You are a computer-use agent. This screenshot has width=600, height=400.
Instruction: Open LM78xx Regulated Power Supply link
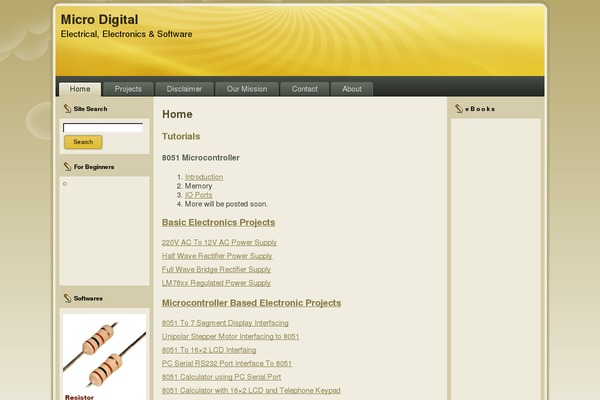click(216, 283)
